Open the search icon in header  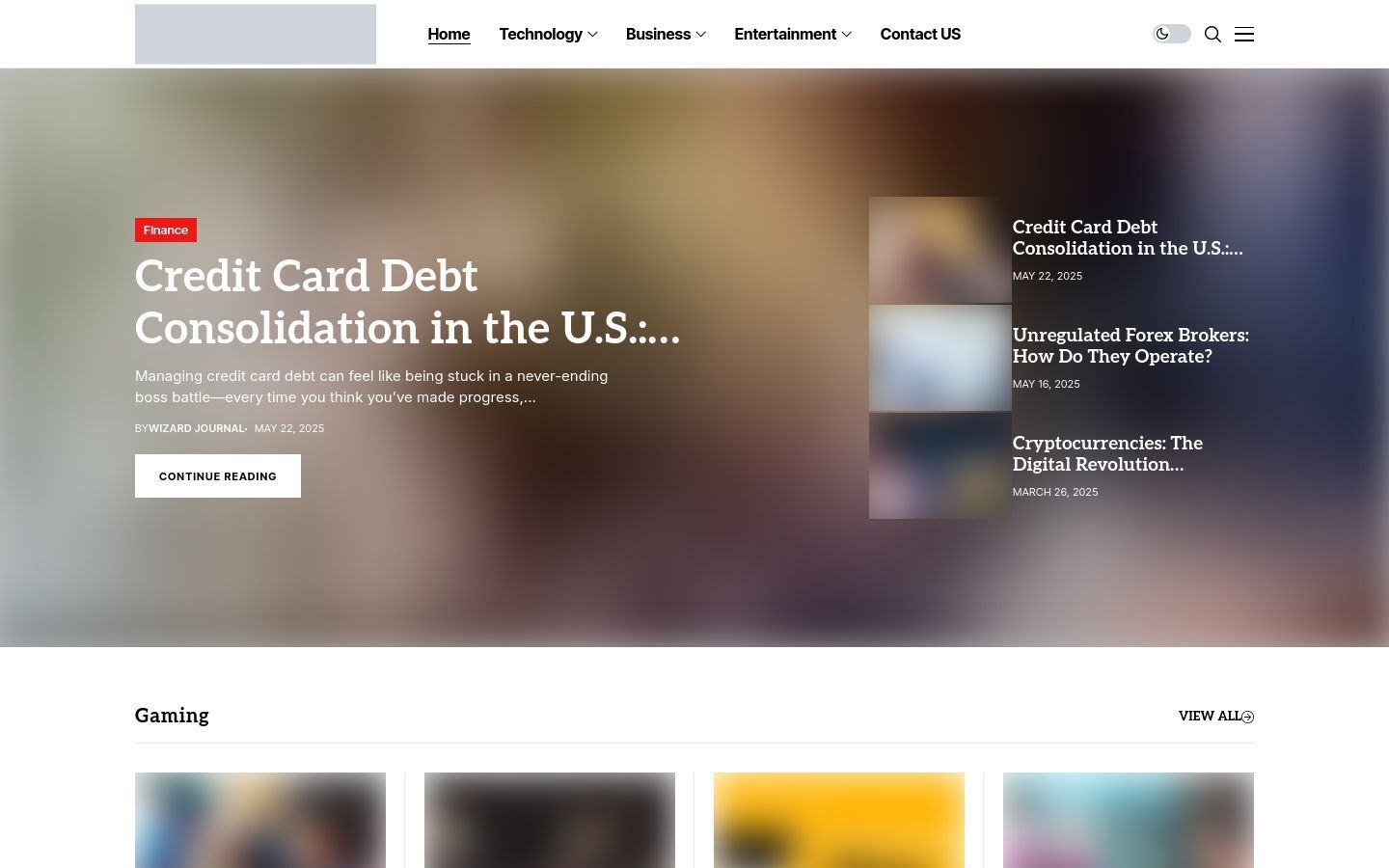[1213, 35]
